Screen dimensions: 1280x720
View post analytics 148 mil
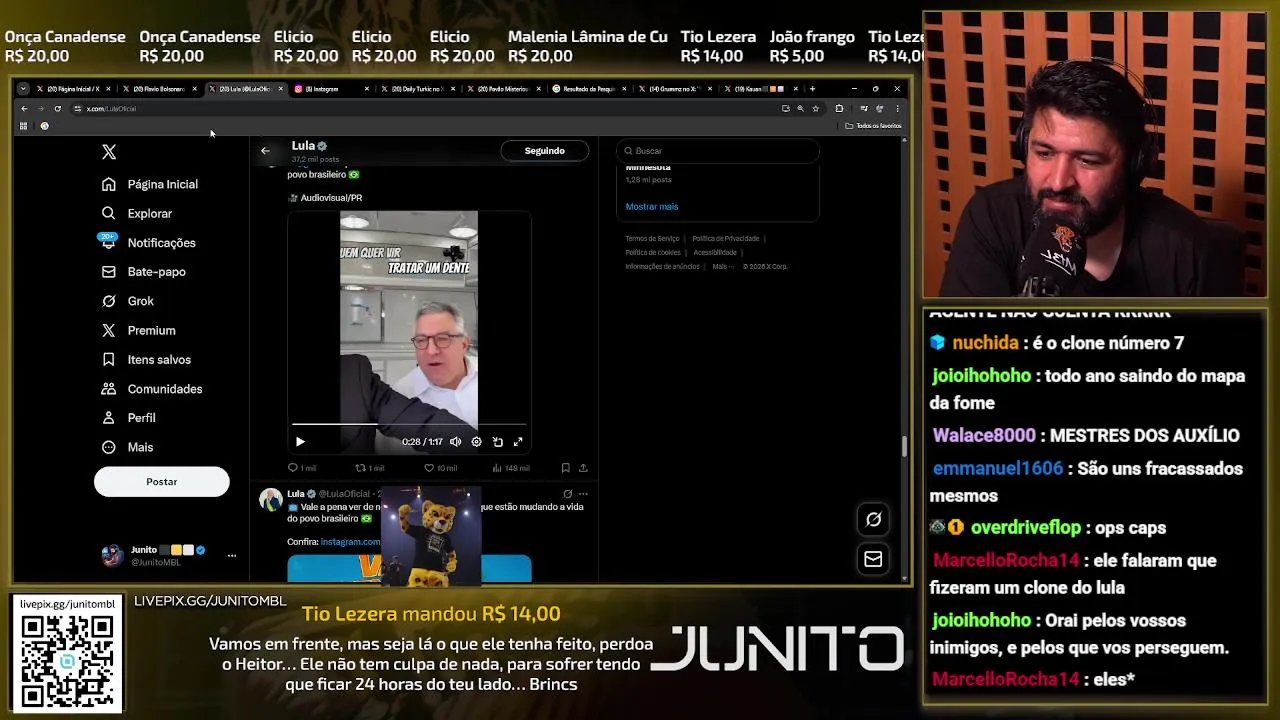tap(511, 468)
